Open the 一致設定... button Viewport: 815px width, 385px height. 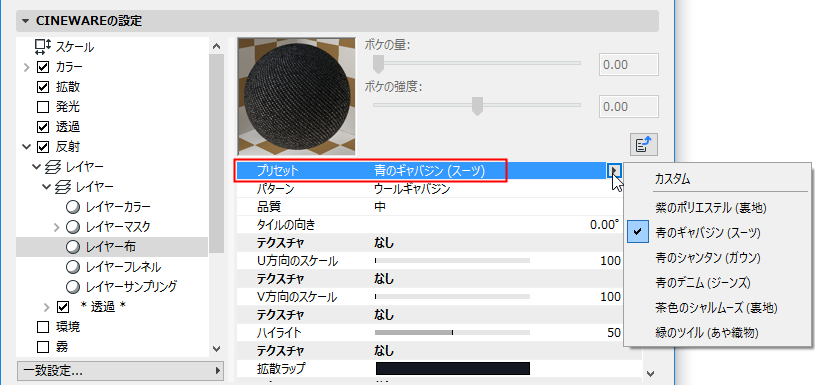[x=120, y=370]
